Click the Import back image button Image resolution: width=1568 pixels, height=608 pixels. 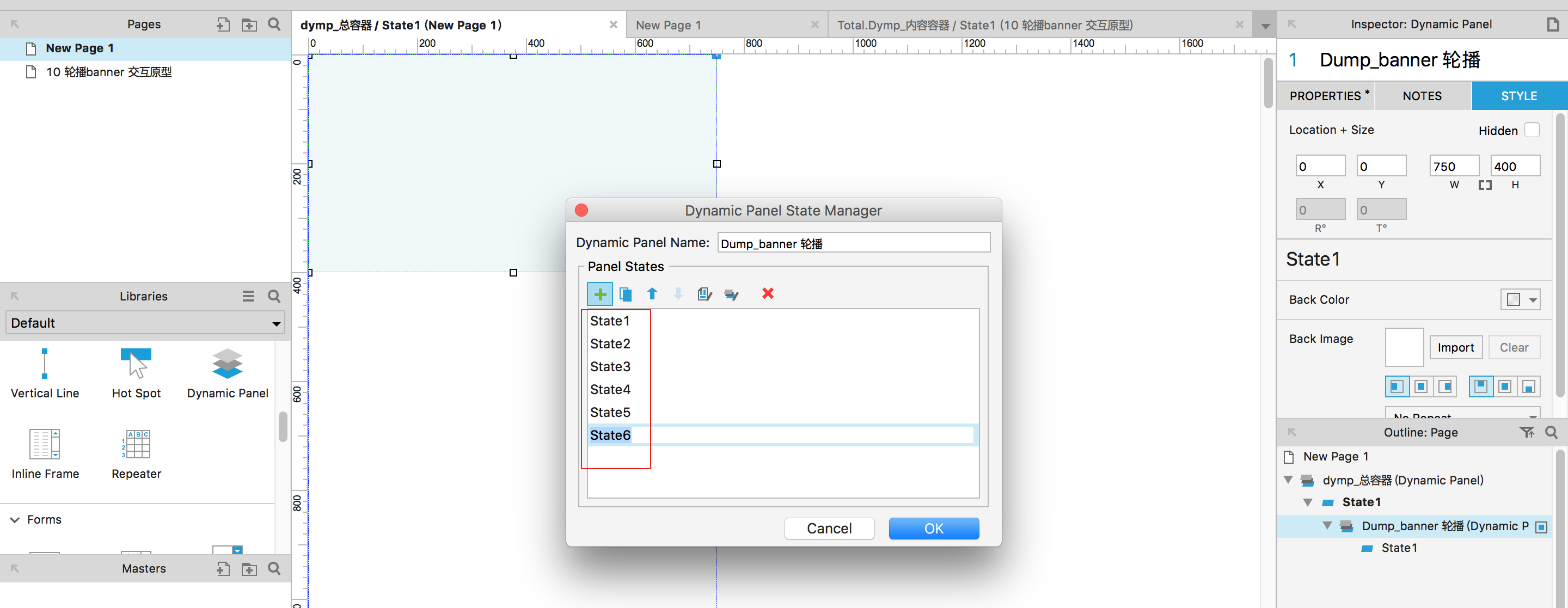click(1455, 347)
